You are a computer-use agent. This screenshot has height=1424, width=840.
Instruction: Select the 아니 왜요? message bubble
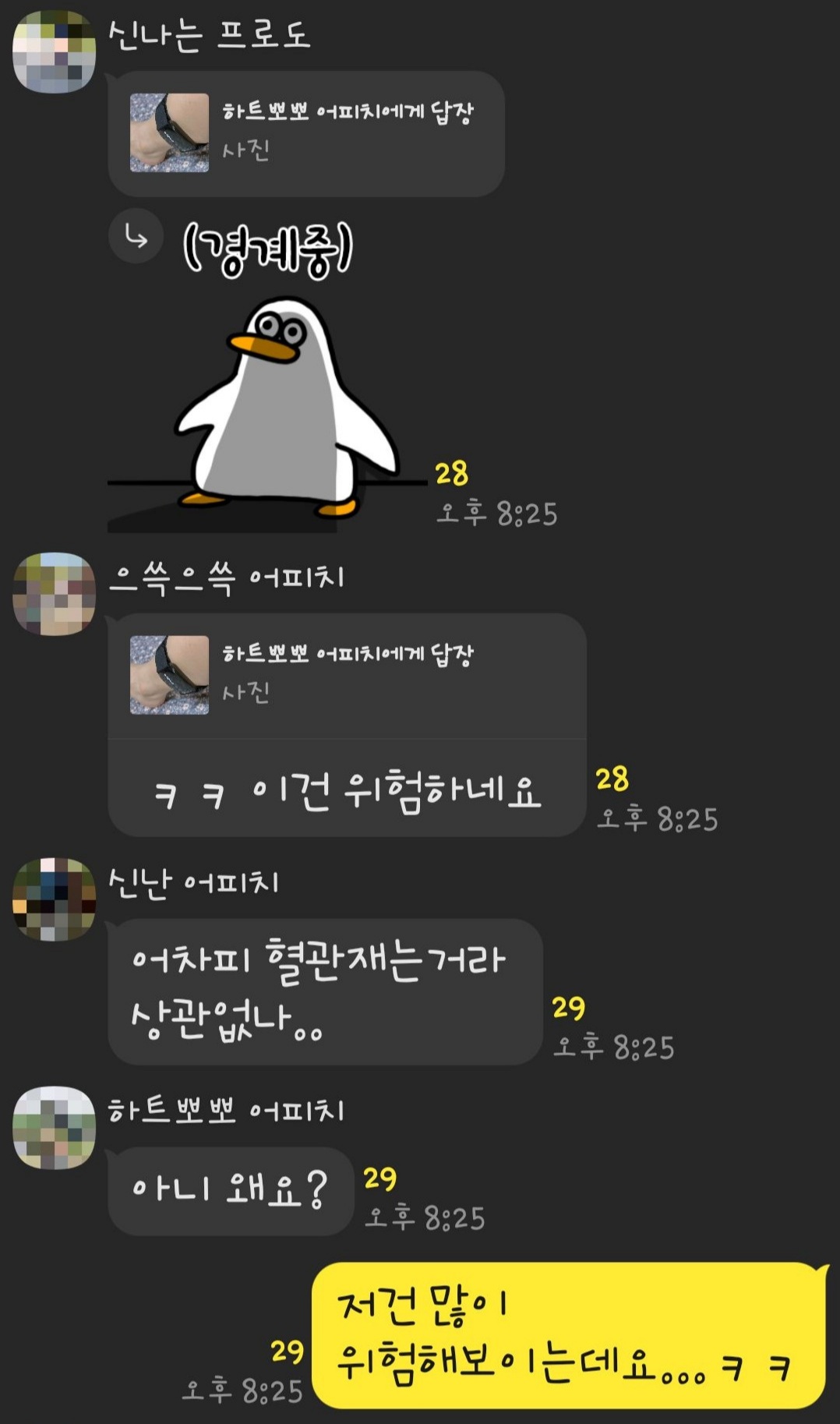230,1190
